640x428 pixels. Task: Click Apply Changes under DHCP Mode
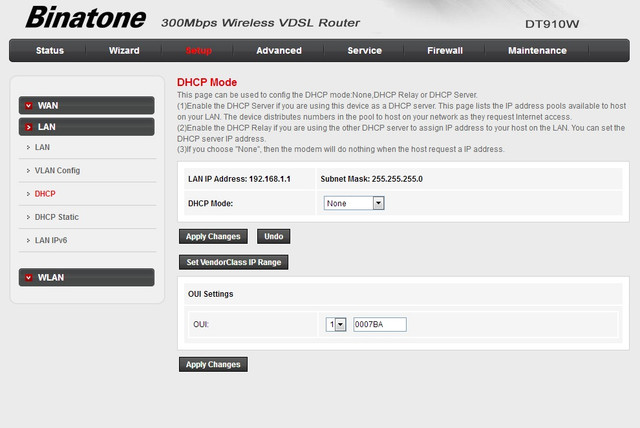(213, 237)
